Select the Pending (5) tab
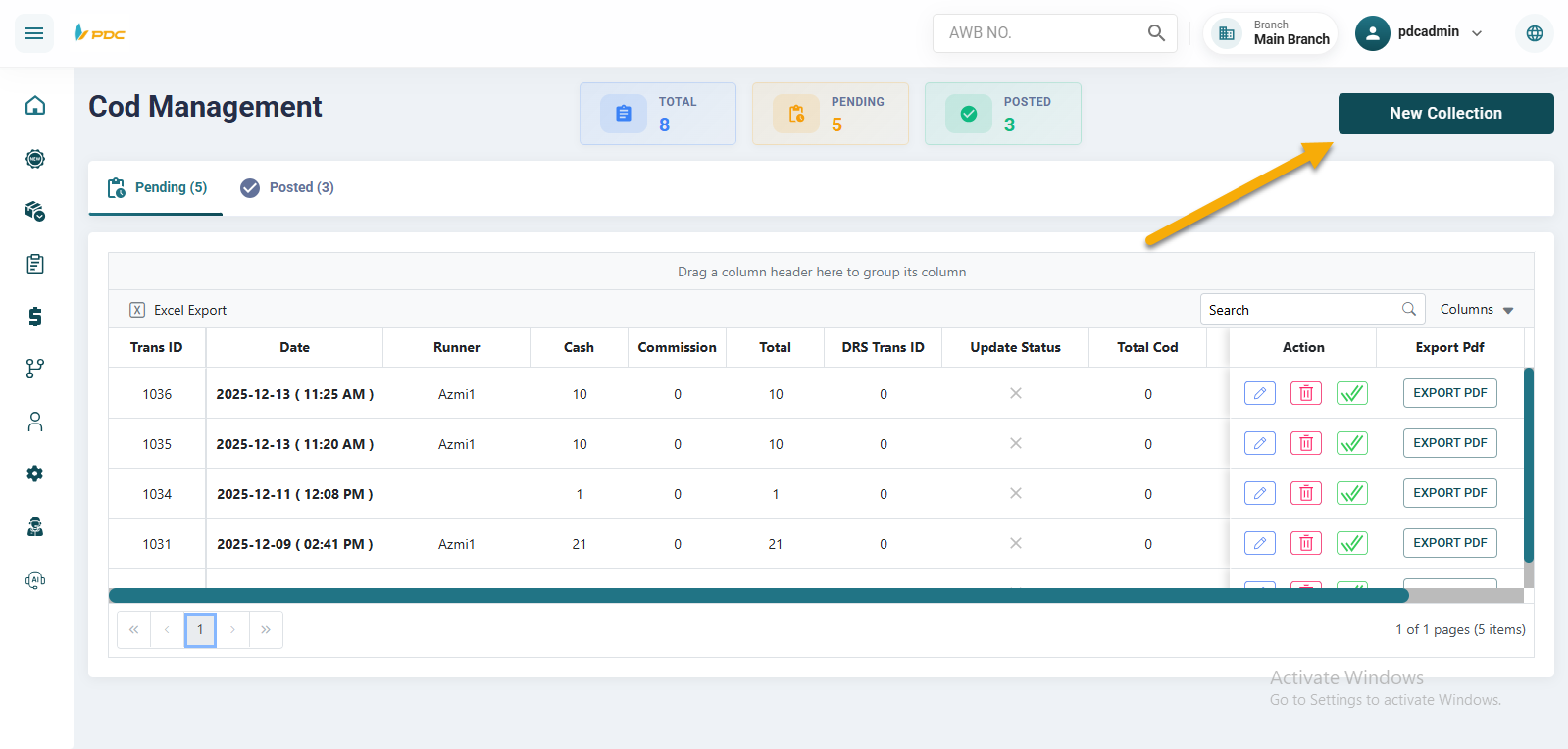Screen dimensions: 1568x749 [157, 187]
